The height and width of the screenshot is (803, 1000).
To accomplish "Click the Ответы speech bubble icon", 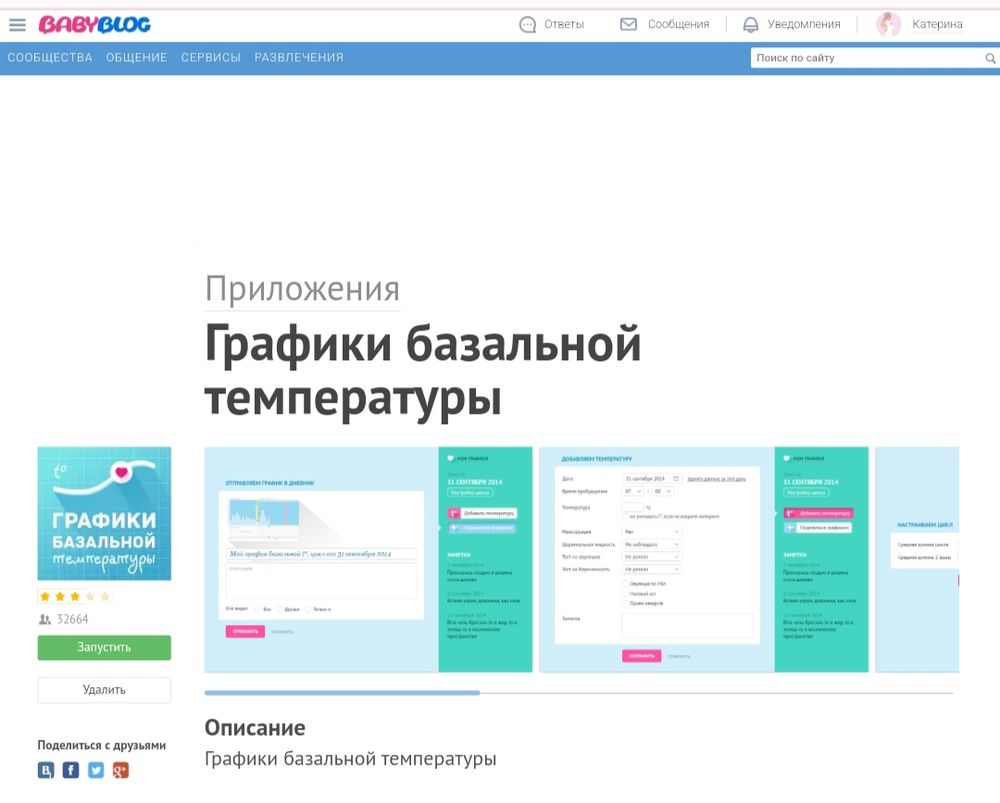I will click(x=527, y=23).
